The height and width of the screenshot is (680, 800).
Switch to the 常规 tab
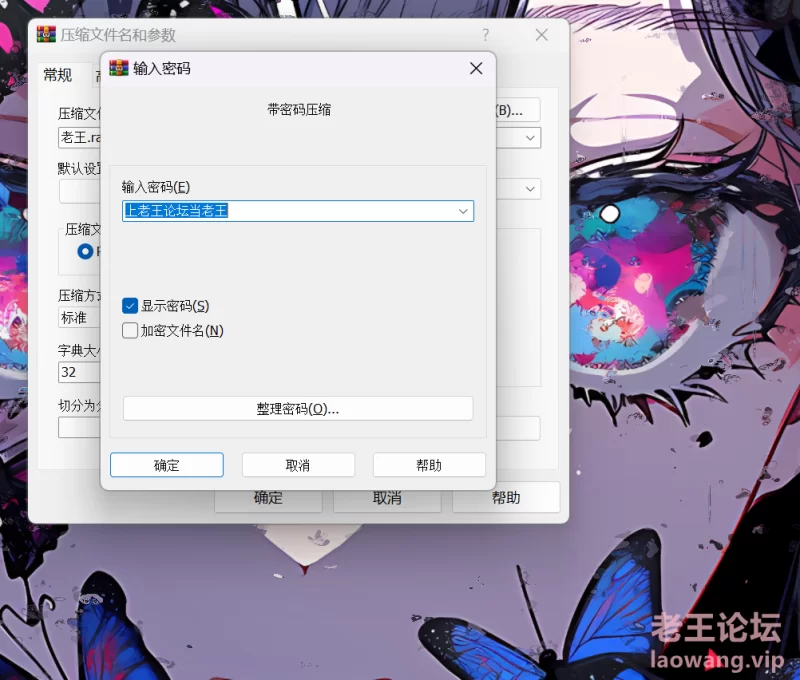pyautogui.click(x=58, y=75)
